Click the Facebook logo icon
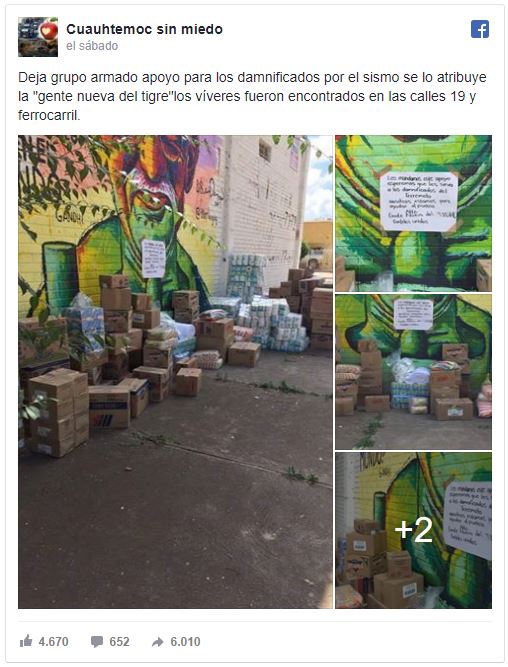This screenshot has height=667, width=508. coord(479,29)
